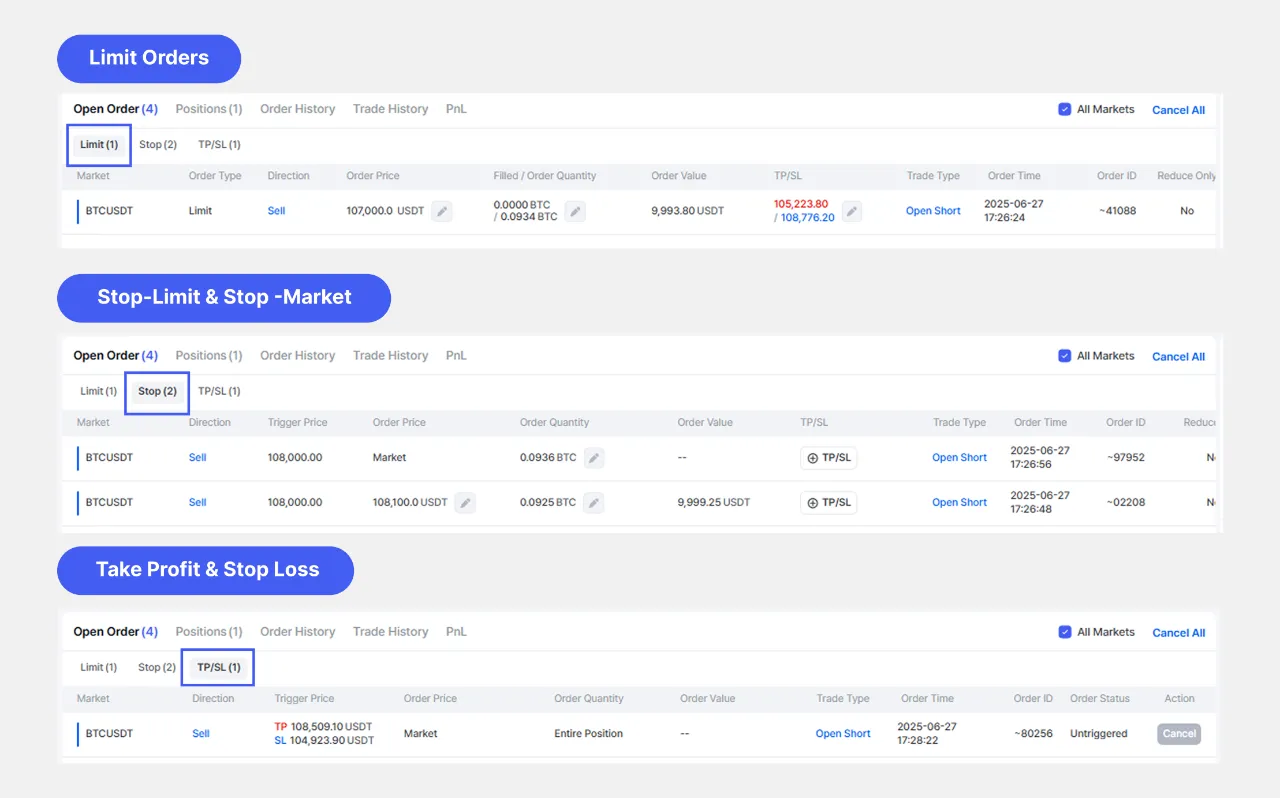Screen dimensions: 1280x798
Task: Click pencil icon beside 0.0934 BTC quantity
Action: pyautogui.click(x=575, y=211)
